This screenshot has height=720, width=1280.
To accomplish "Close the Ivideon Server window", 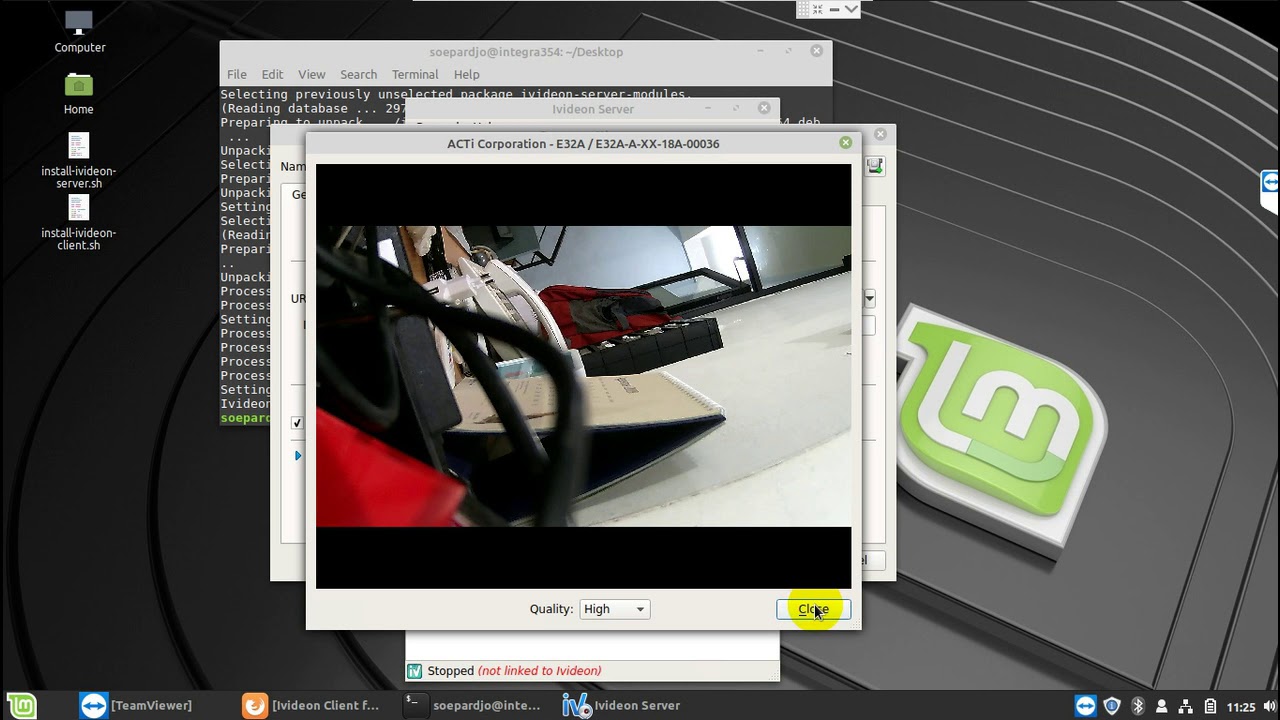I will (764, 108).
